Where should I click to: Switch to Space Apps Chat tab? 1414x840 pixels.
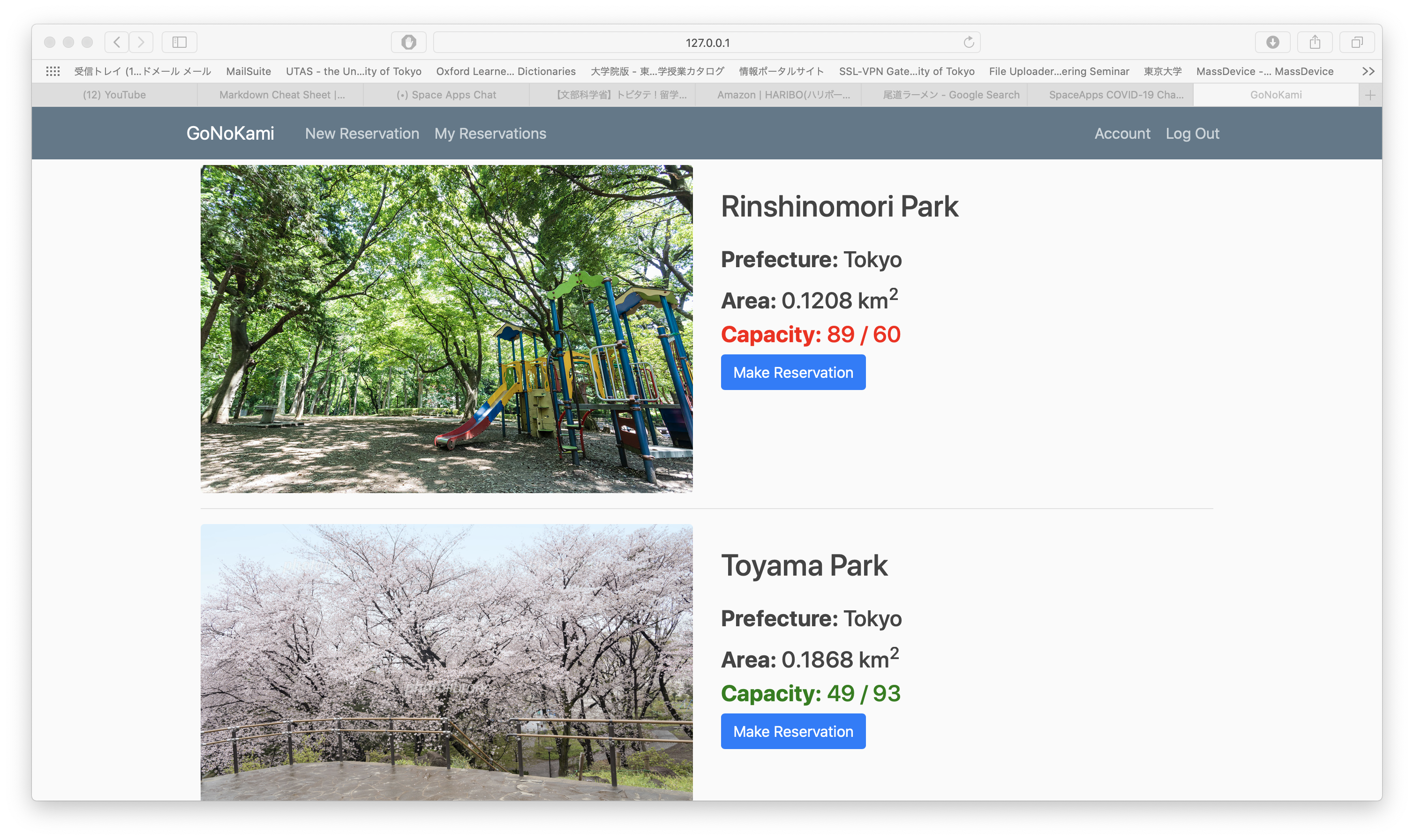pyautogui.click(x=447, y=95)
